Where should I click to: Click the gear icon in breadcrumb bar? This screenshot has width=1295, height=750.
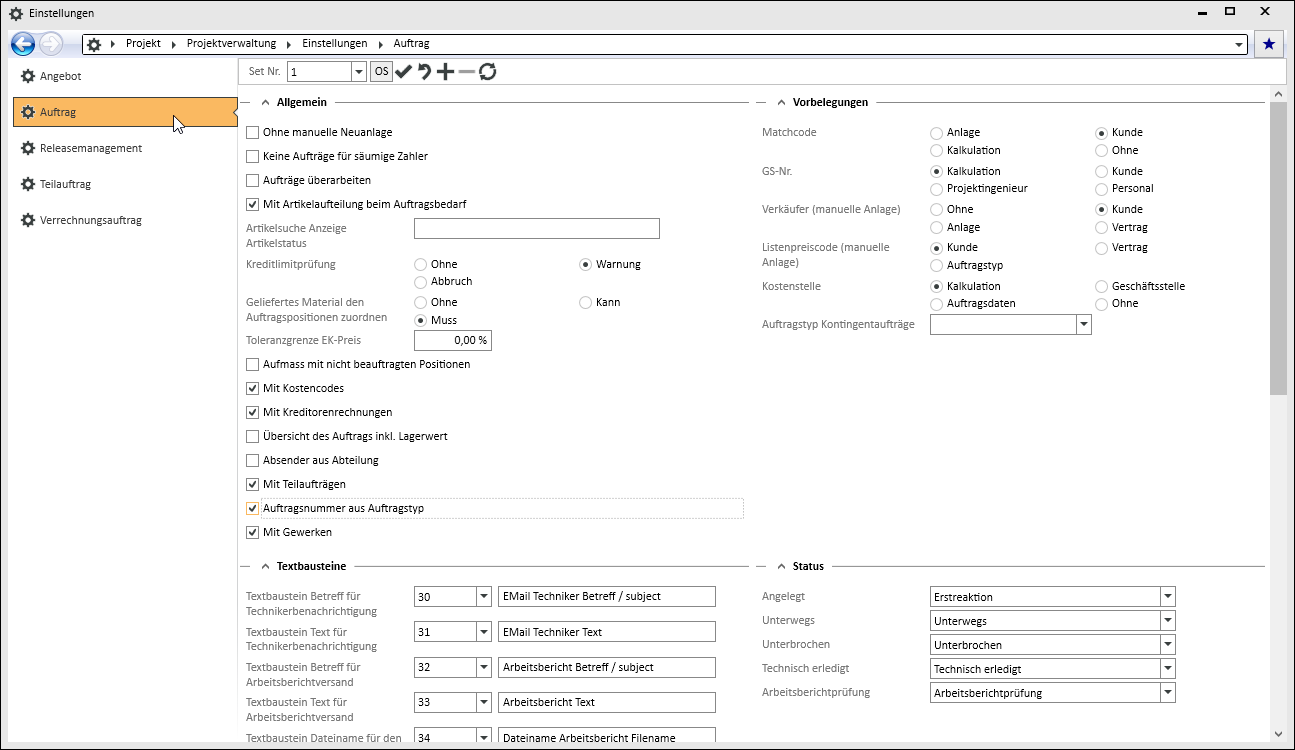[x=94, y=44]
